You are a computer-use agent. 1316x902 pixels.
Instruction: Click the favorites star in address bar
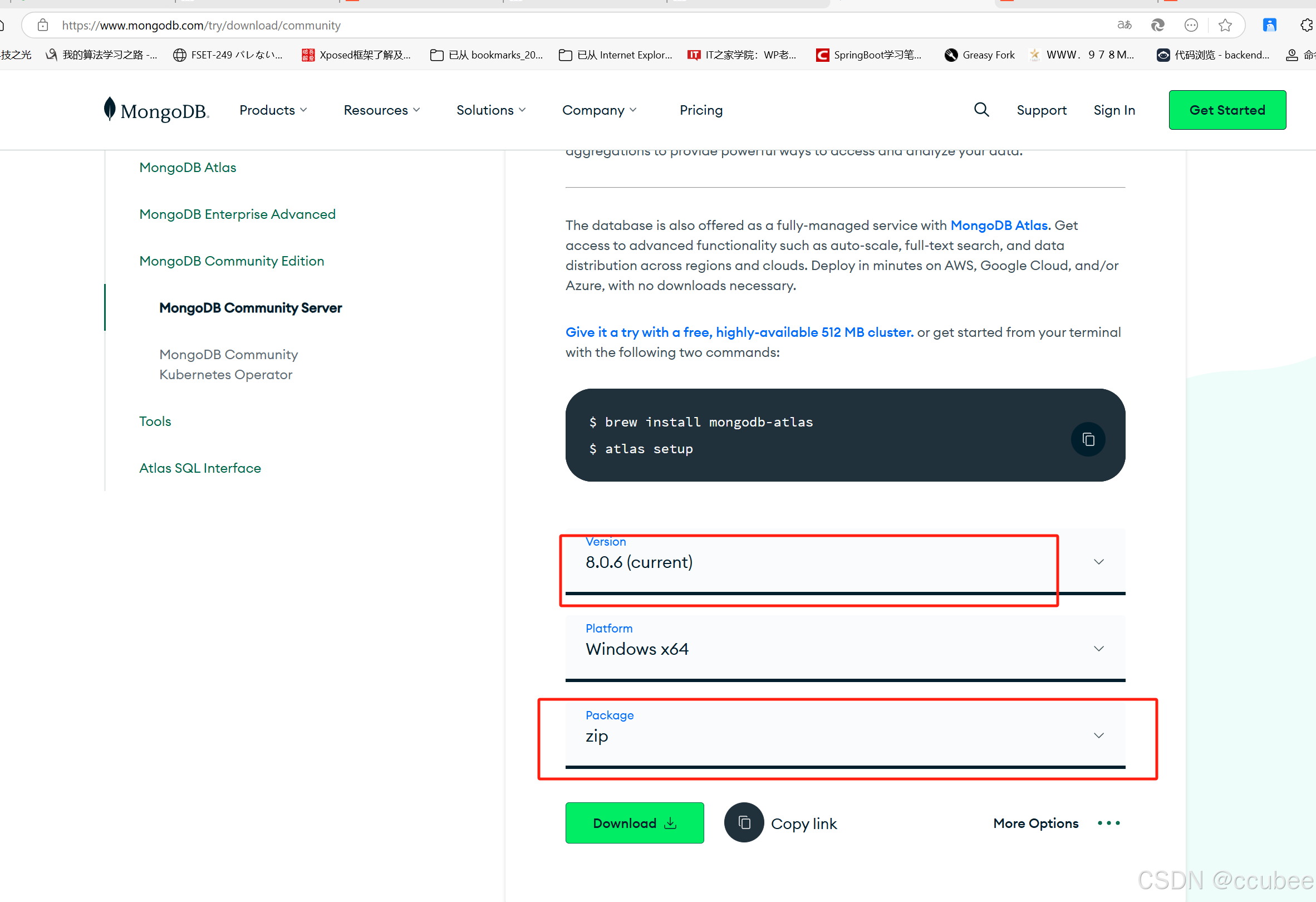coord(1225,26)
